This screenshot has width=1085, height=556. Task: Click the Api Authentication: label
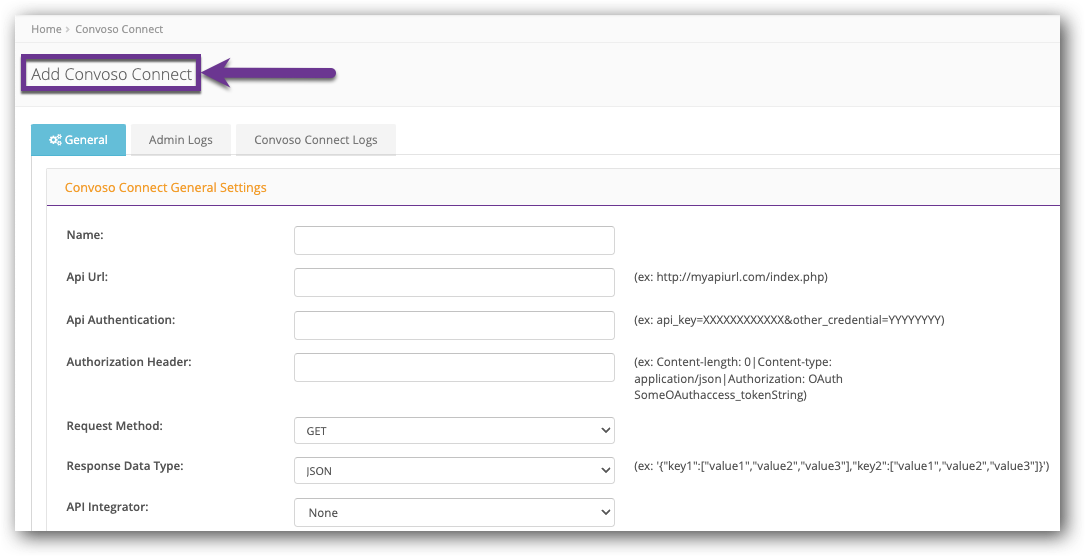pyautogui.click(x=121, y=319)
